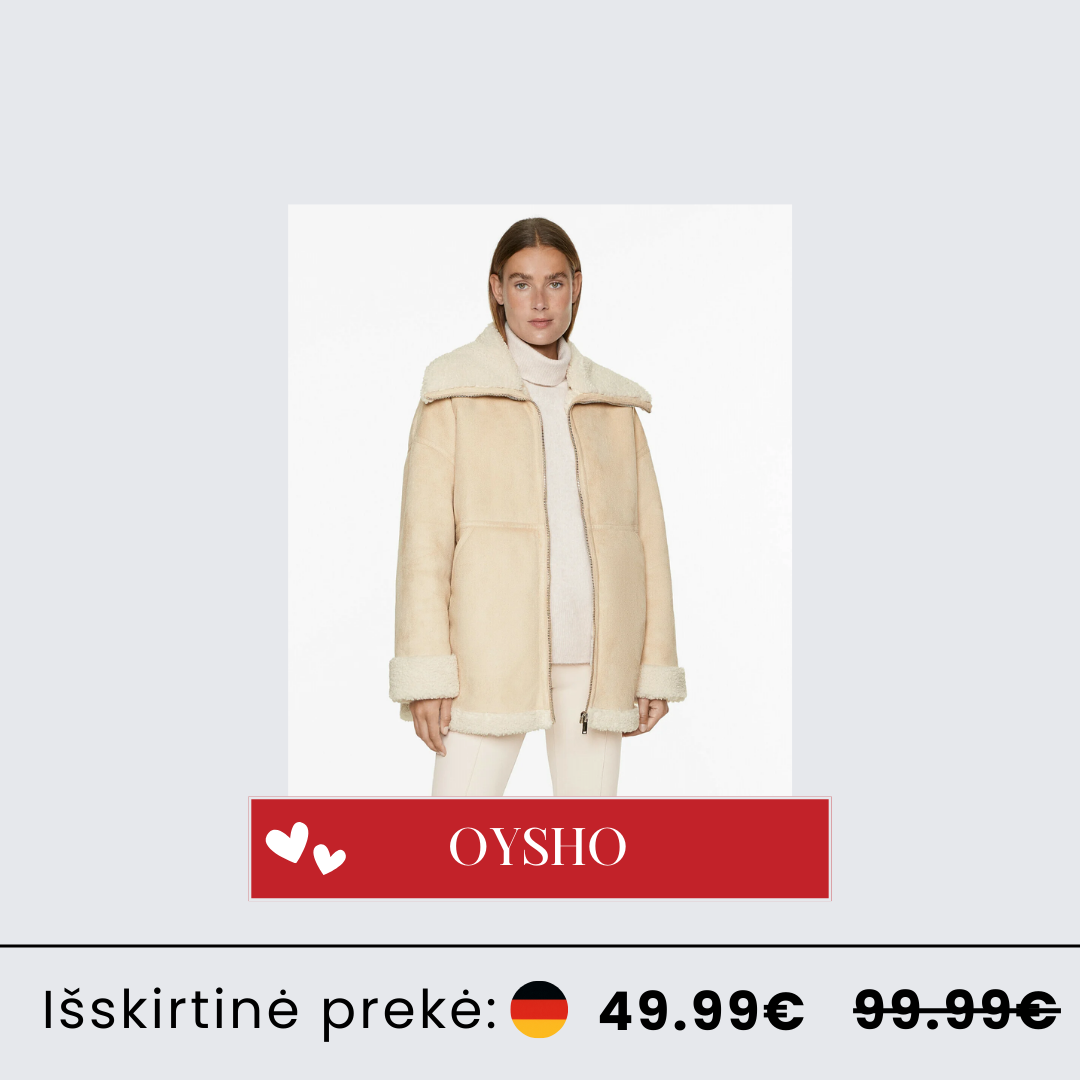The width and height of the screenshot is (1080, 1080).
Task: Click the model's face in the photo
Action: pos(537,296)
